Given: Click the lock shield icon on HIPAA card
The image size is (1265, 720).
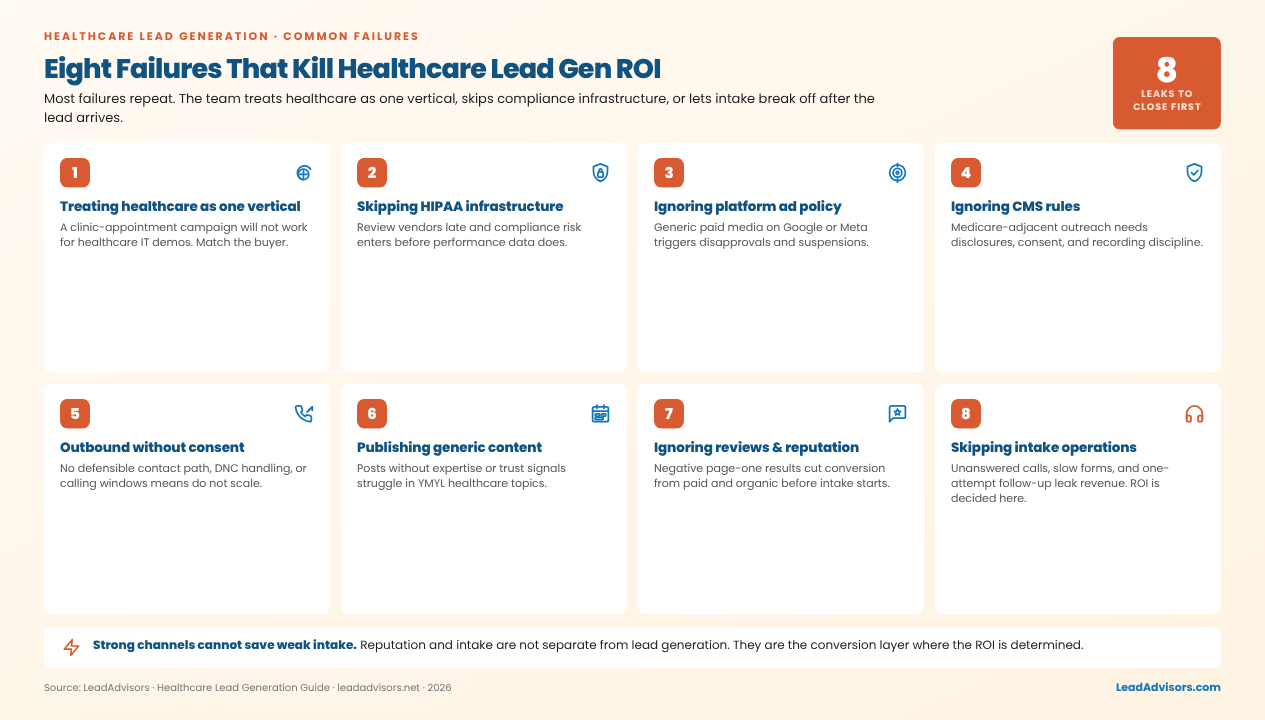Looking at the screenshot, I should (x=600, y=173).
